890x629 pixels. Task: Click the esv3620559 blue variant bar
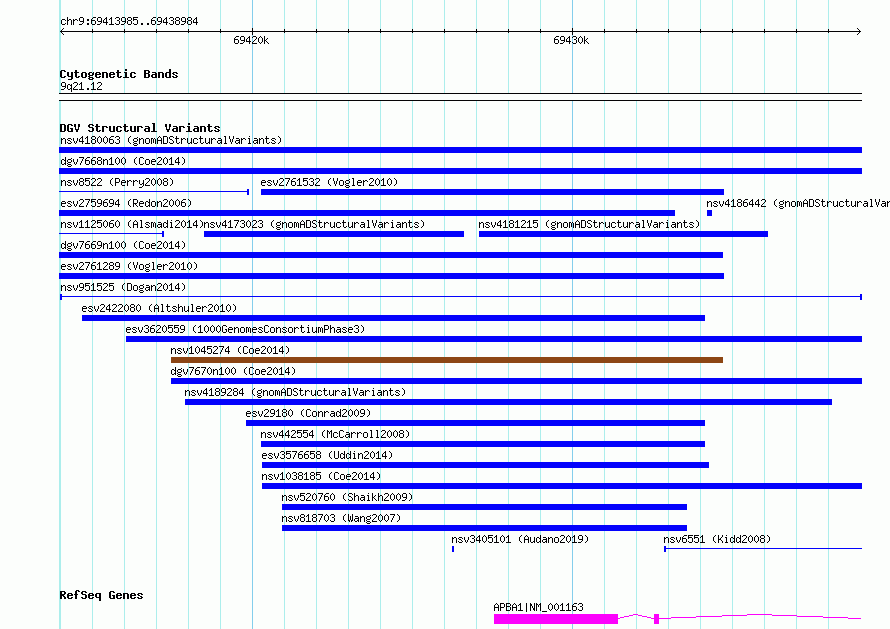(494, 339)
